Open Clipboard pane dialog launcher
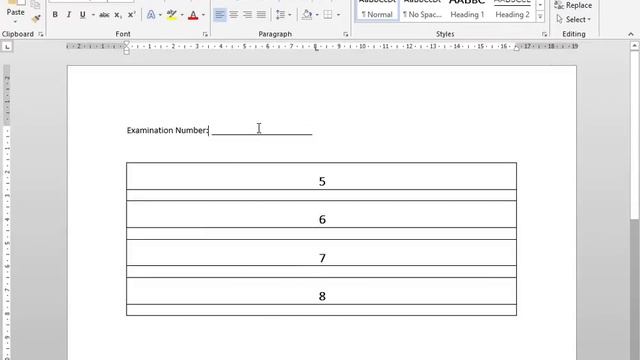This screenshot has height=360, width=640. click(x=41, y=34)
